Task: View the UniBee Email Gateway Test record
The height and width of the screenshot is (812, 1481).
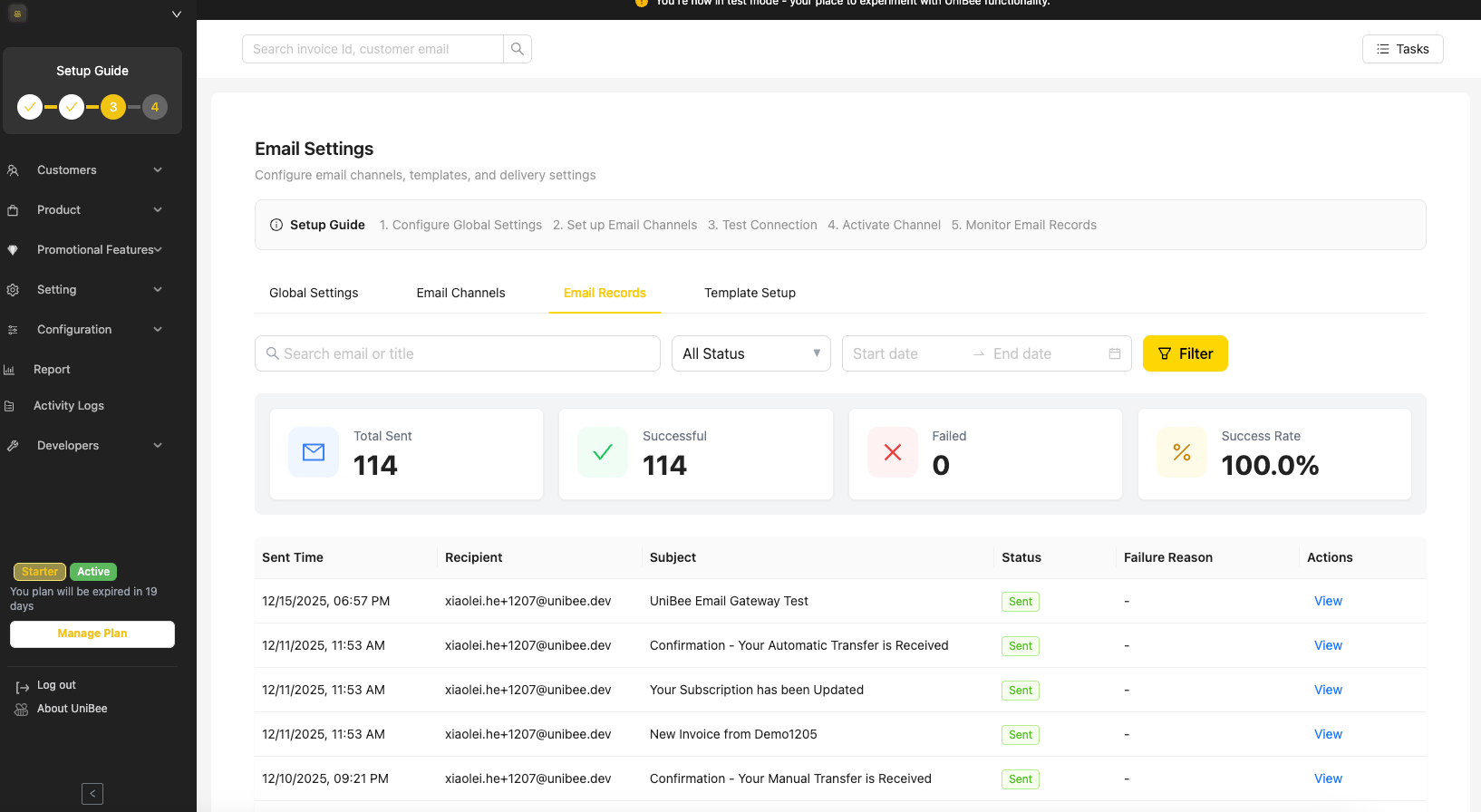Action: pos(1328,601)
